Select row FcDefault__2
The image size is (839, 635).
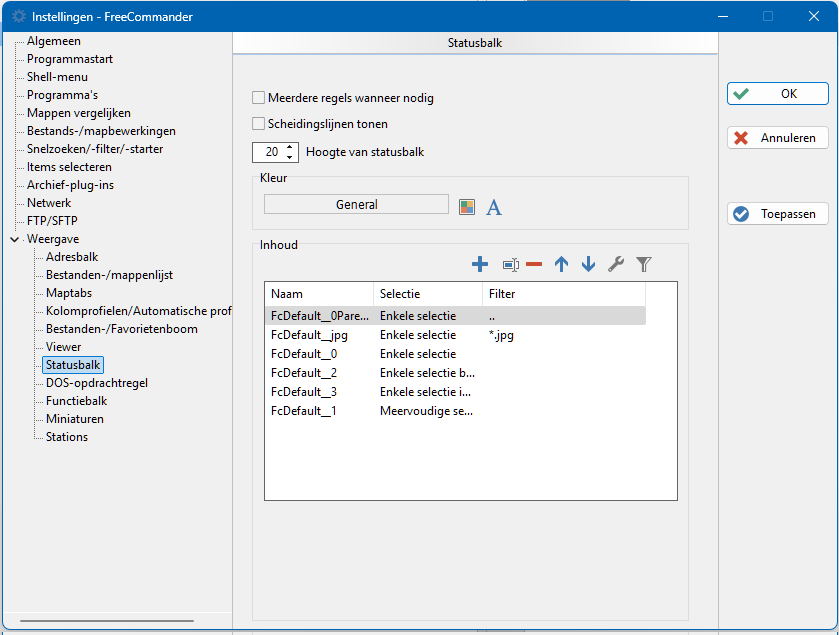455,373
